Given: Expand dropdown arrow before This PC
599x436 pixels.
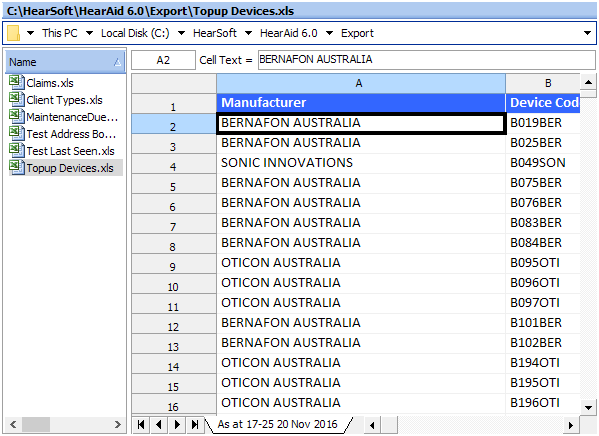Looking at the screenshot, I should click(x=30, y=33).
